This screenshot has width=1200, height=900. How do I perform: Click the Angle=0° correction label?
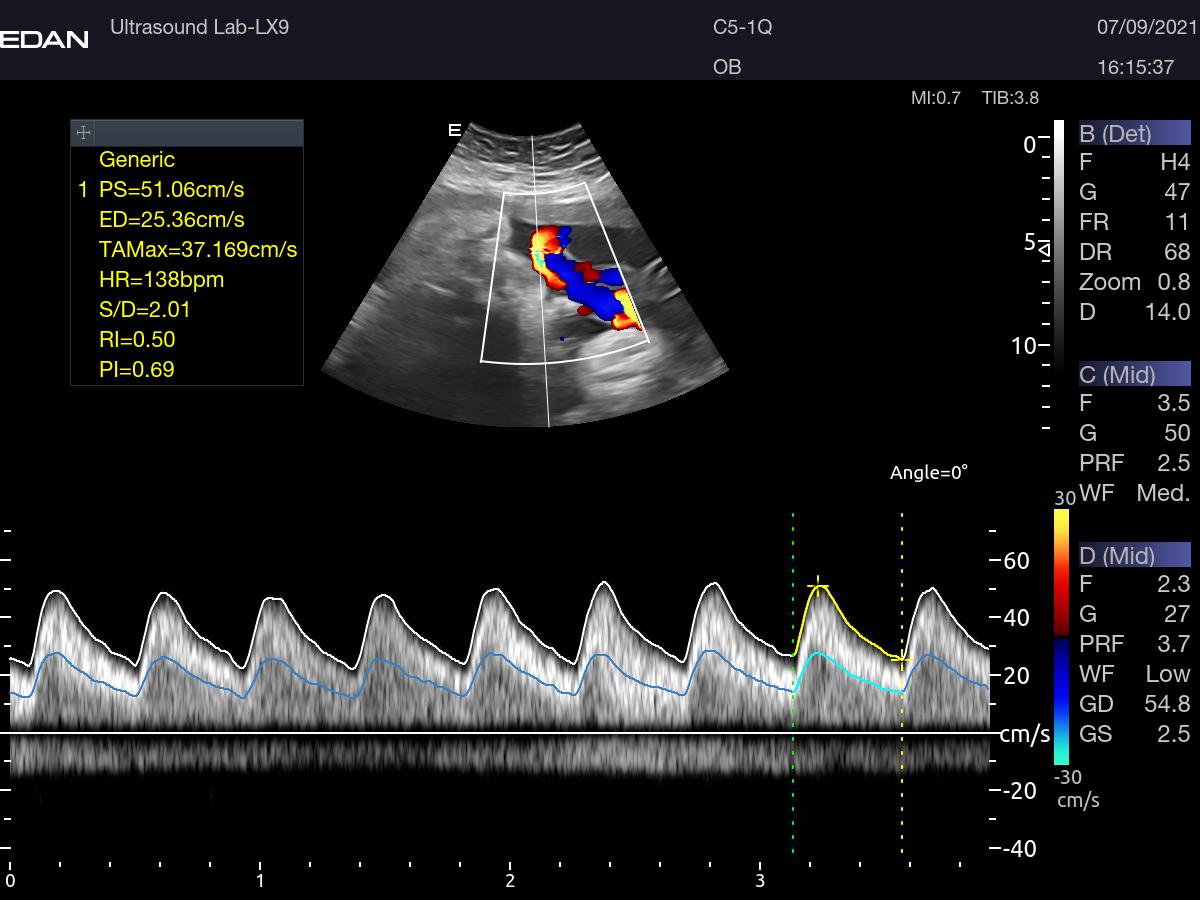coord(929,473)
